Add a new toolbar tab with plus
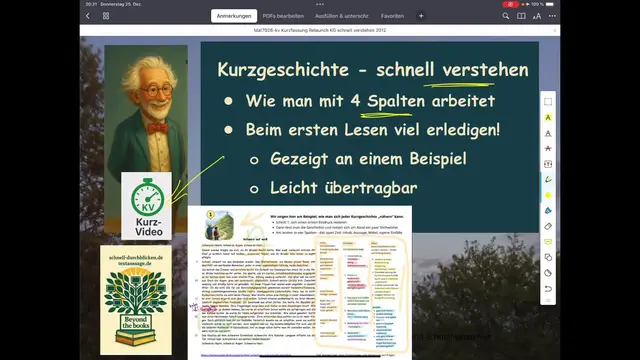 (421, 16)
